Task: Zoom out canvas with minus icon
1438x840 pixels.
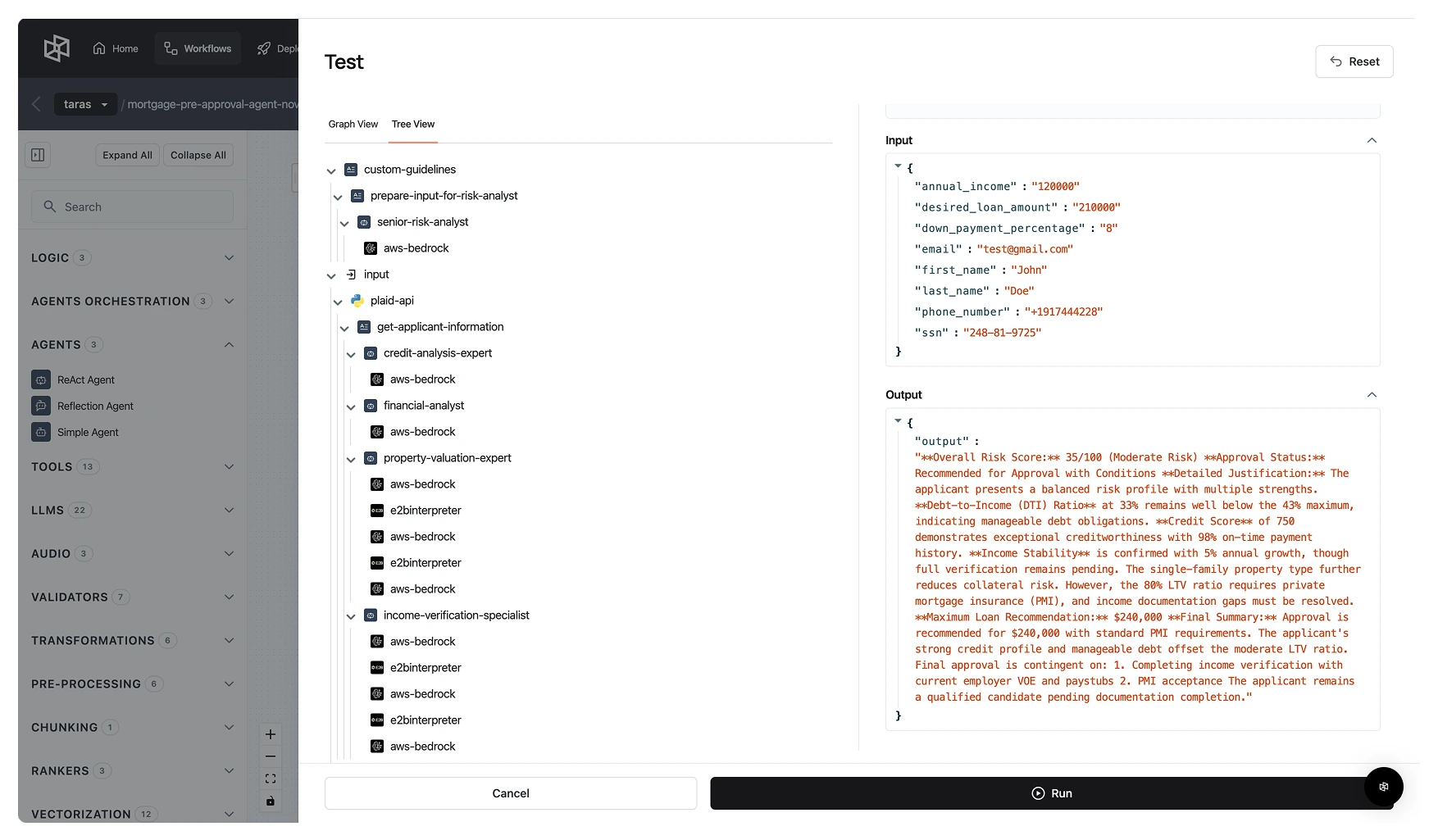Action: tap(271, 756)
